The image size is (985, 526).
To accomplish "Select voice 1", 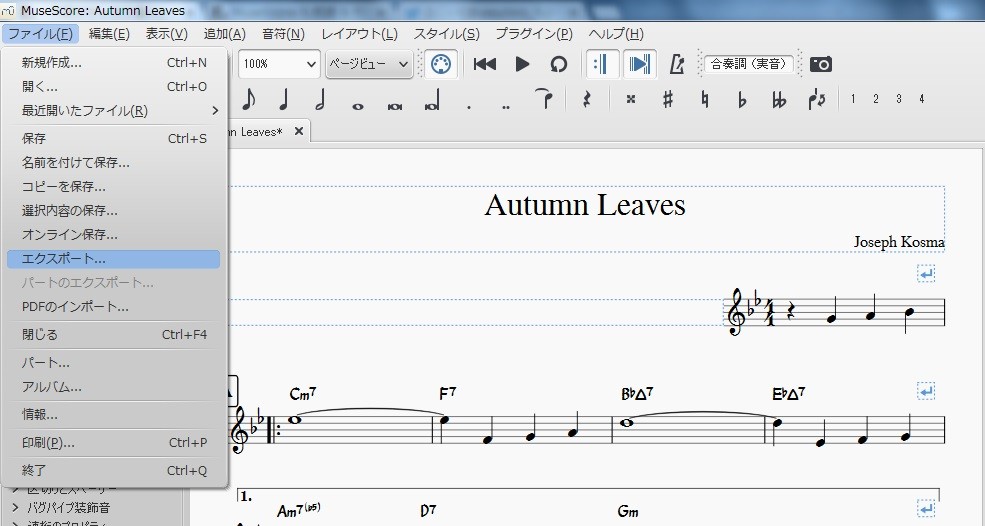I will [852, 99].
